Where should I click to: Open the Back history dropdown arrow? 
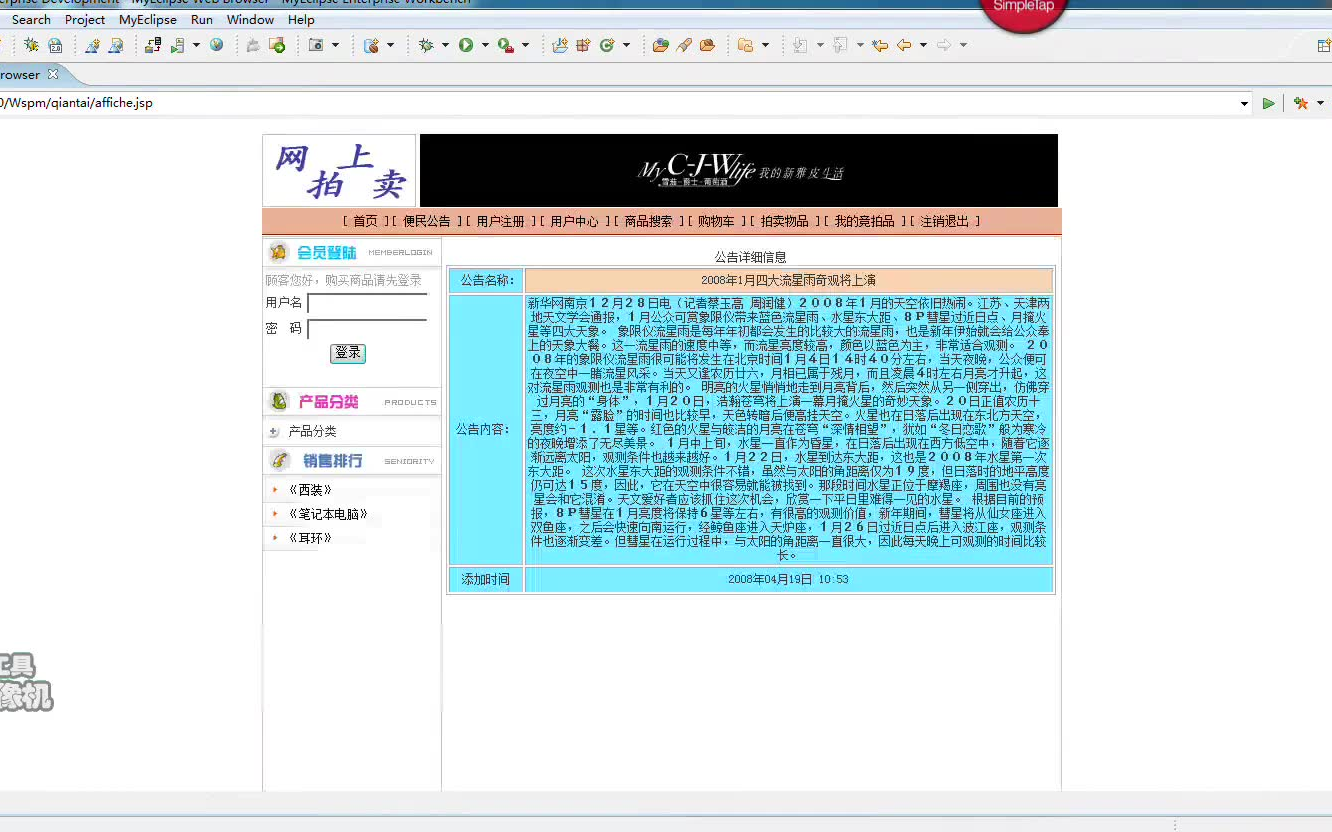(x=923, y=45)
